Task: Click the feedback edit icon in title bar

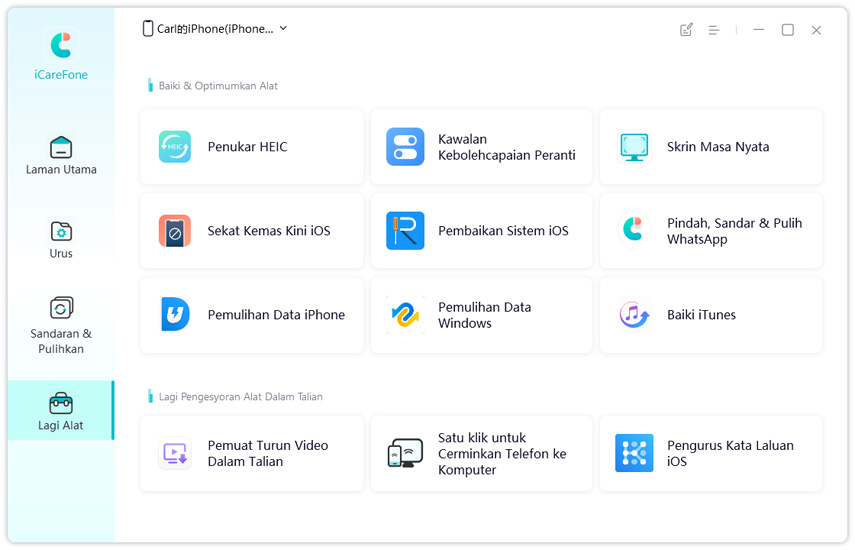Action: [x=686, y=30]
